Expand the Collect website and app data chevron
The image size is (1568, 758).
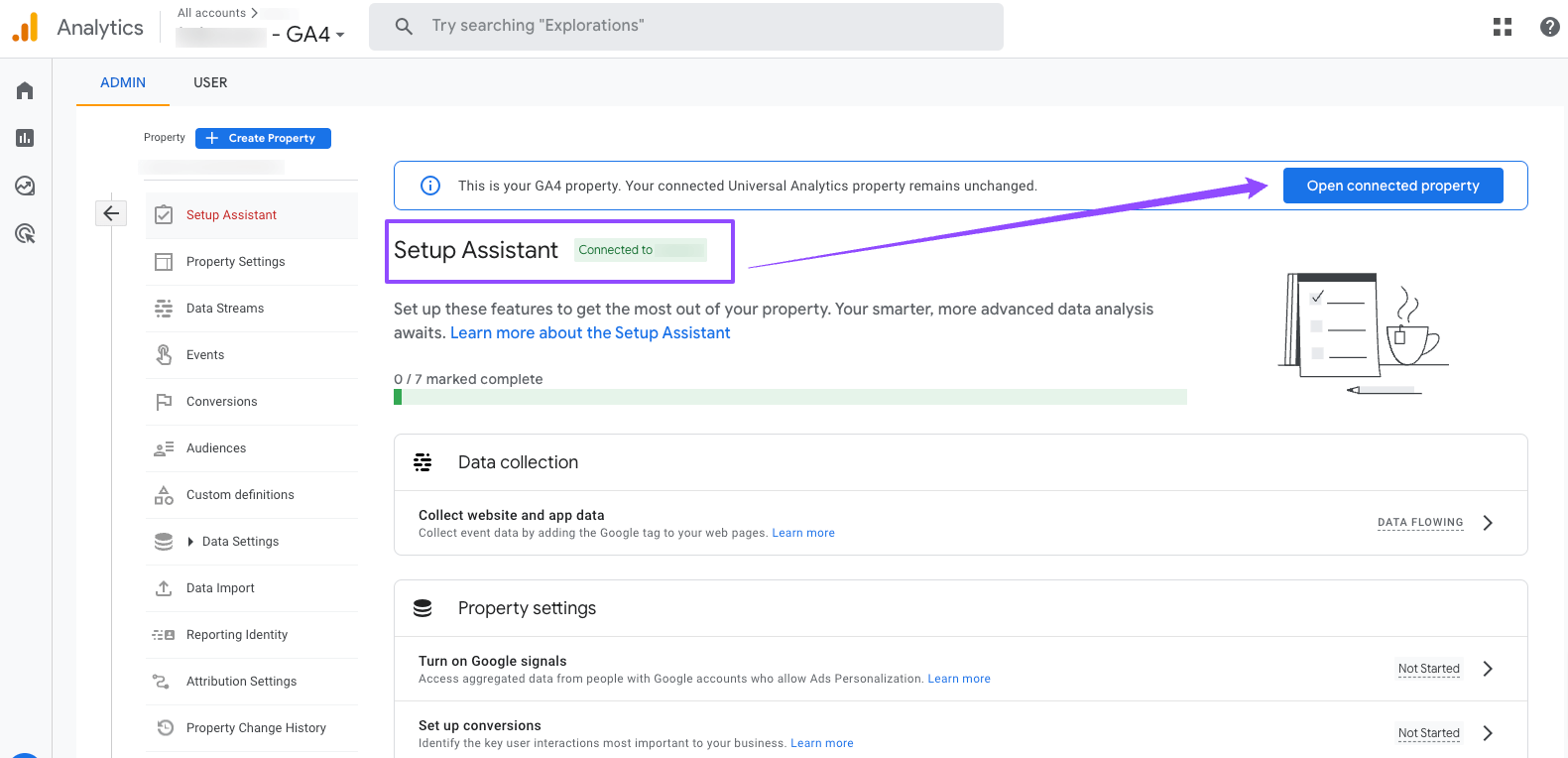(x=1488, y=523)
